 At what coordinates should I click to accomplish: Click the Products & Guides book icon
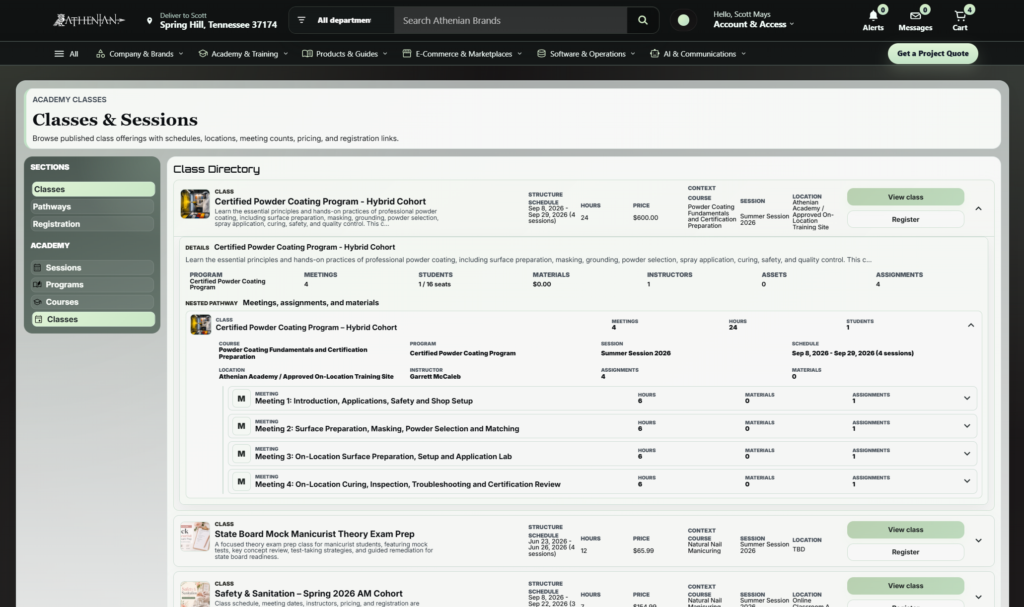(x=307, y=54)
